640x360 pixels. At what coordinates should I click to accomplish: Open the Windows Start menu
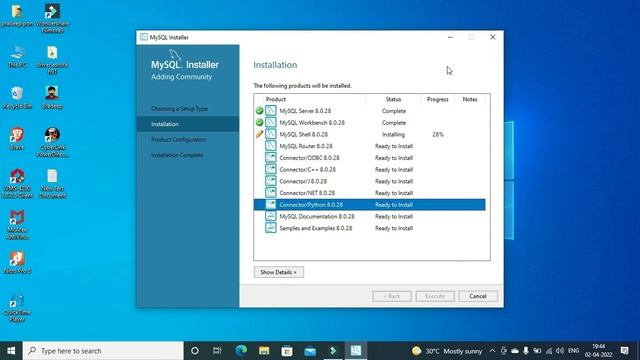11,351
